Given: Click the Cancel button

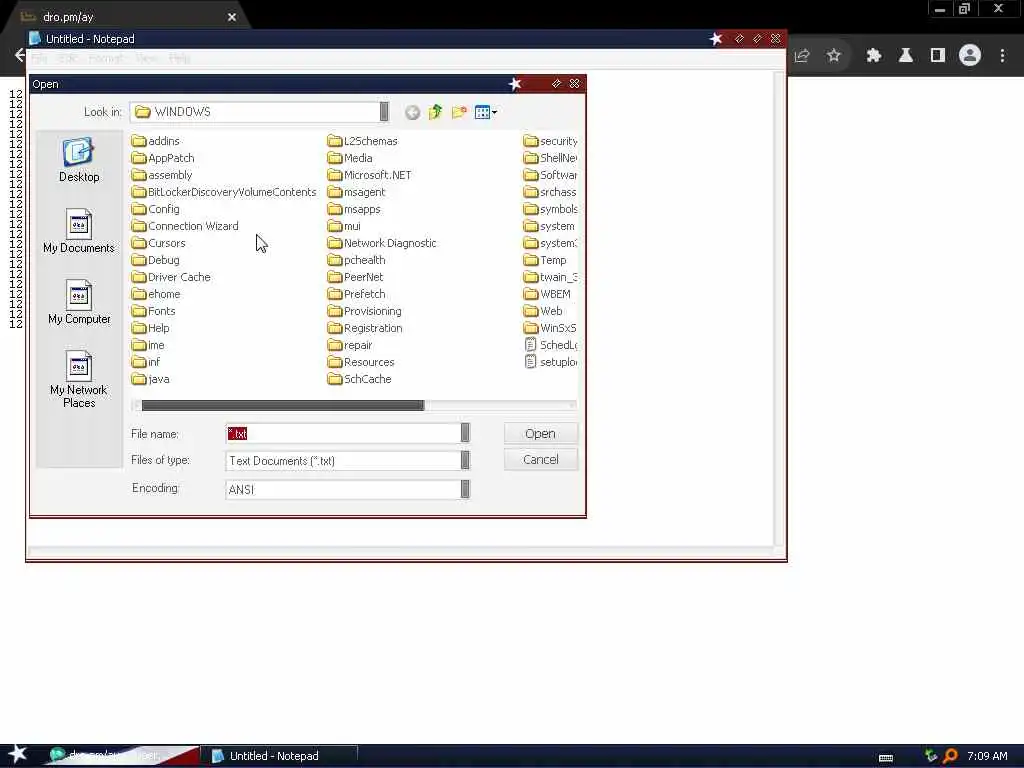Looking at the screenshot, I should pos(541,459).
